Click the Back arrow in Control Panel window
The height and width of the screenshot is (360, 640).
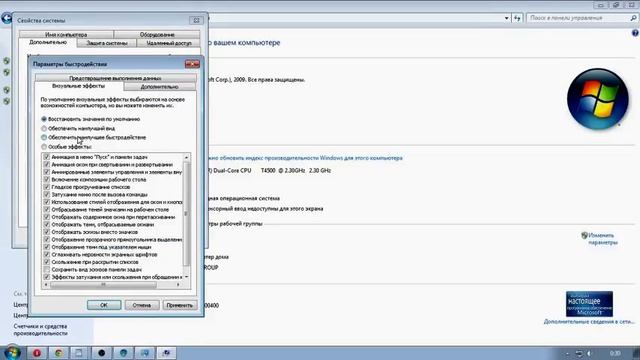(x=6, y=18)
